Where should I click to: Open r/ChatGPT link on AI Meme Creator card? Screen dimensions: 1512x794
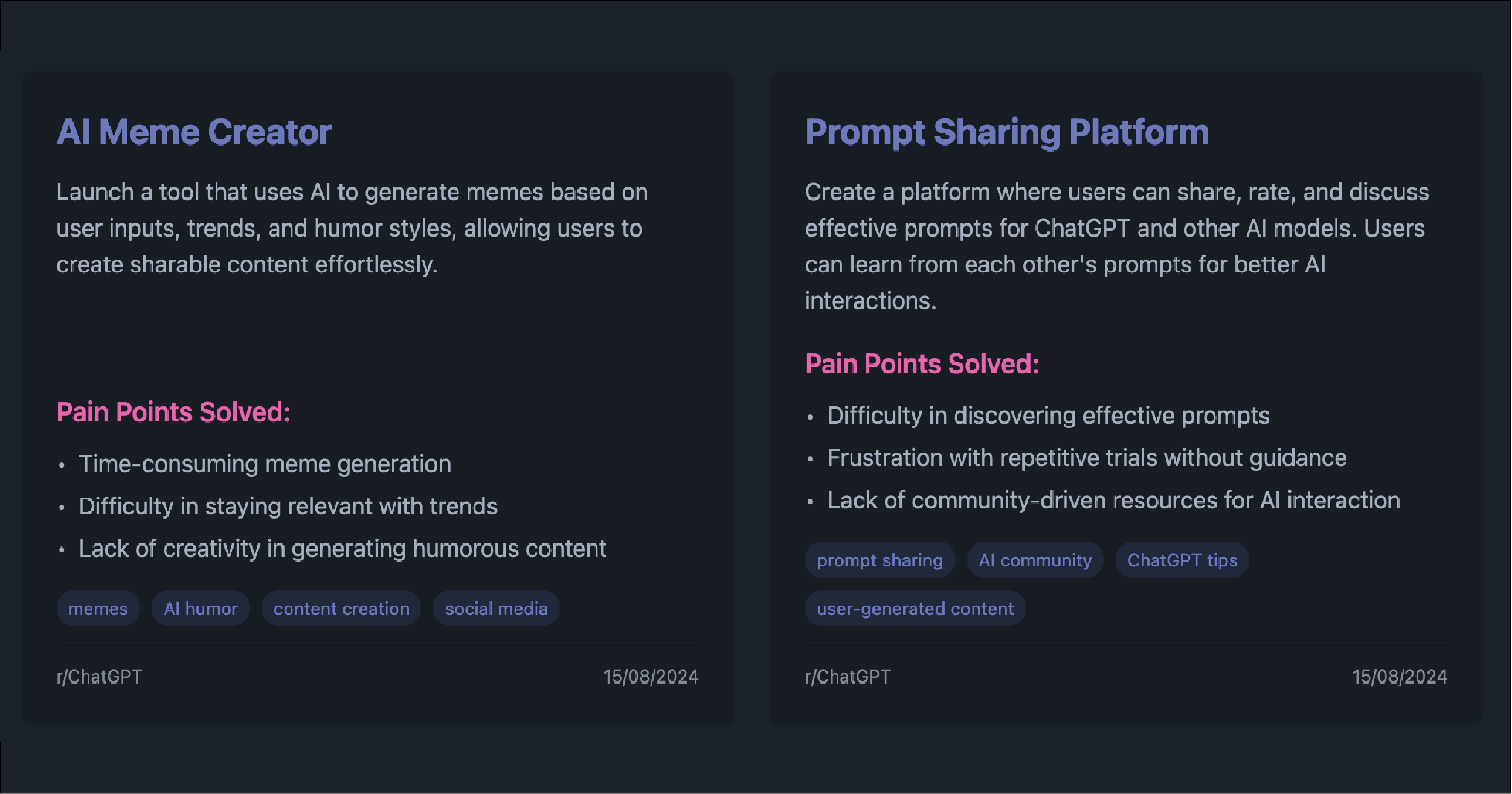tap(99, 677)
